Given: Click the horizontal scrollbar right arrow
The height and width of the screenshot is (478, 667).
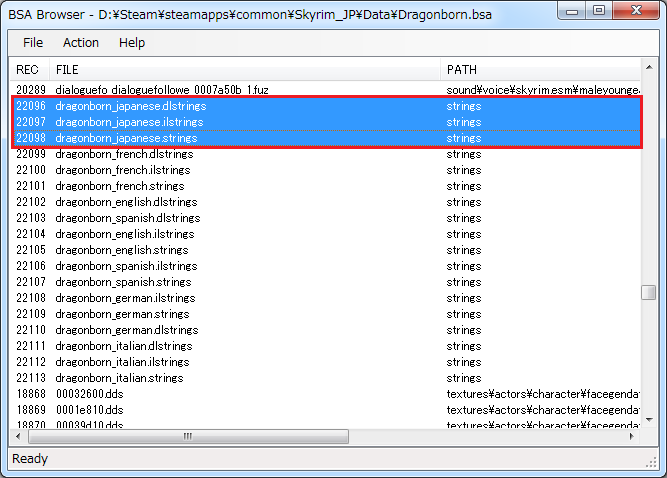Looking at the screenshot, I should (x=632, y=436).
